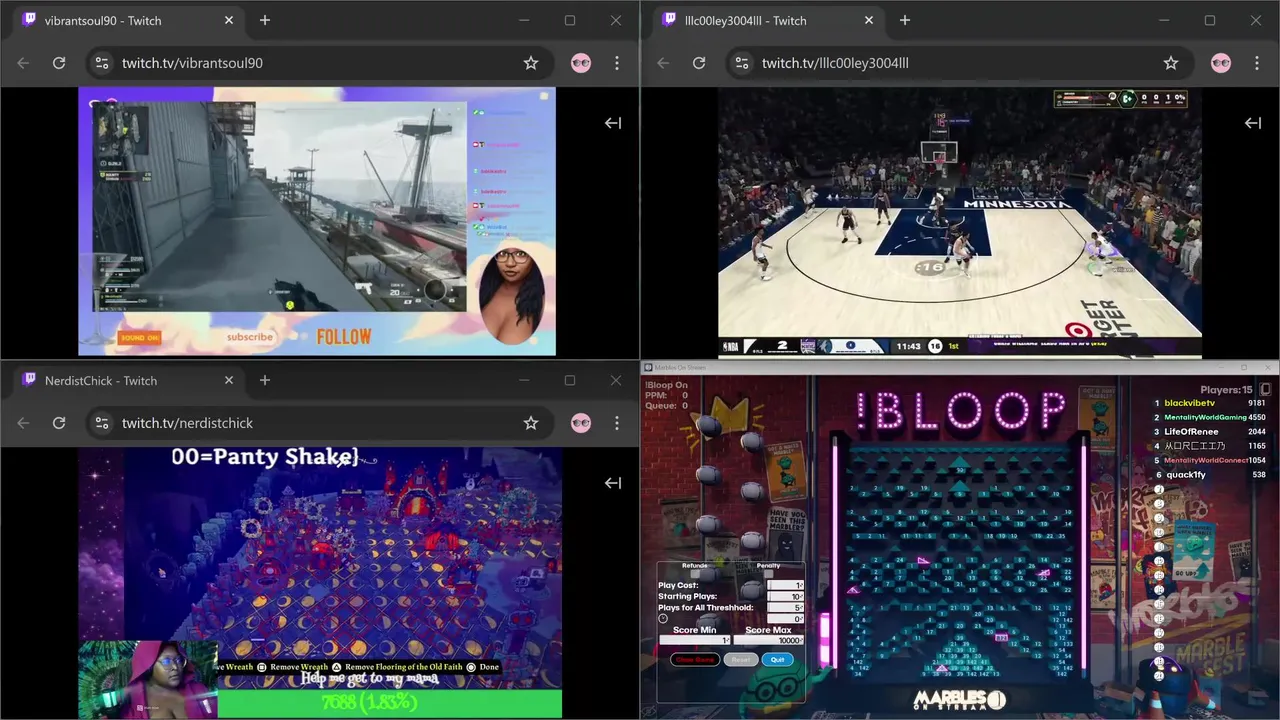Image resolution: width=1280 pixels, height=720 pixels.
Task: Enable the Penalty checkbox in Marbles On Stream
Action: [768, 574]
